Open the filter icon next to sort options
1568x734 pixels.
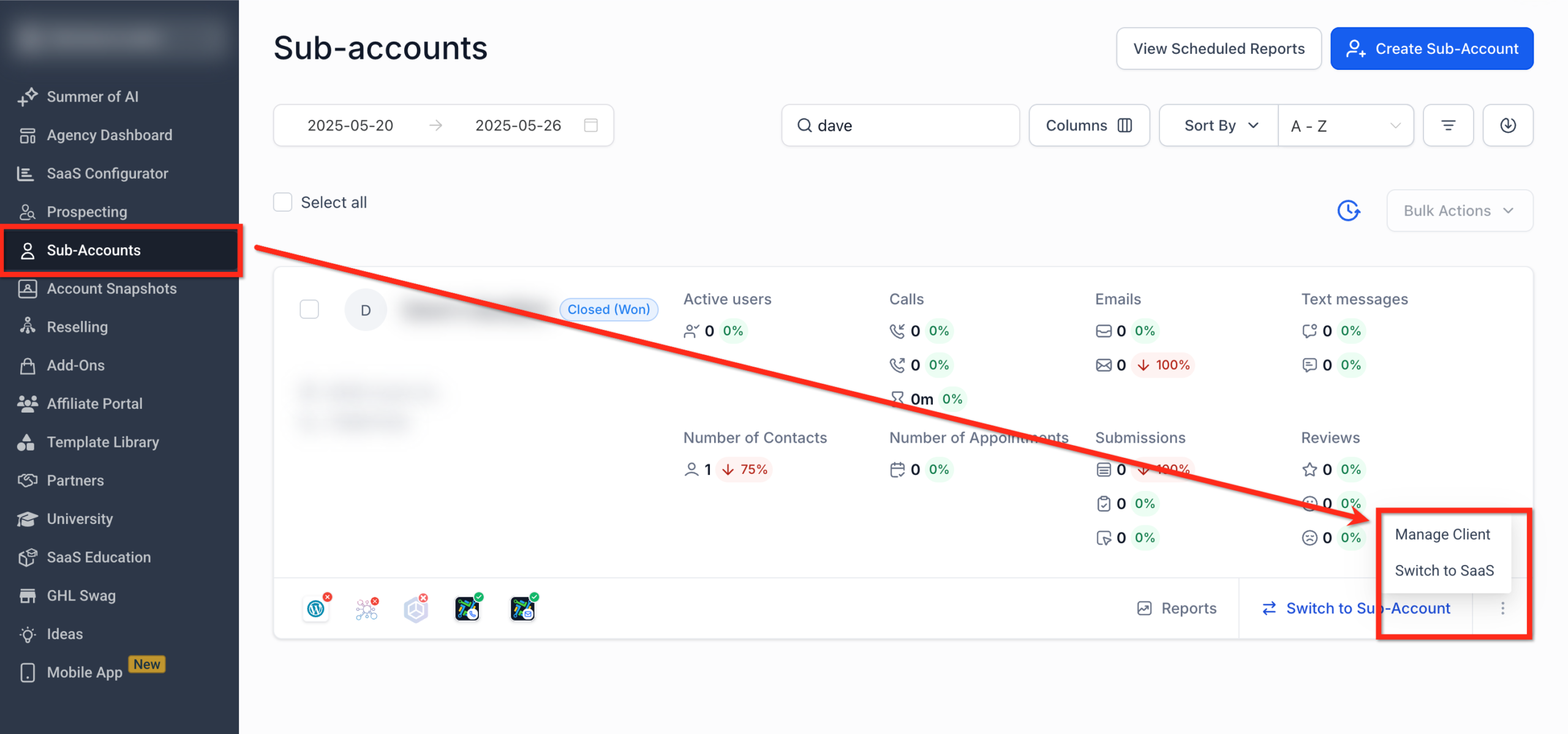coord(1448,125)
